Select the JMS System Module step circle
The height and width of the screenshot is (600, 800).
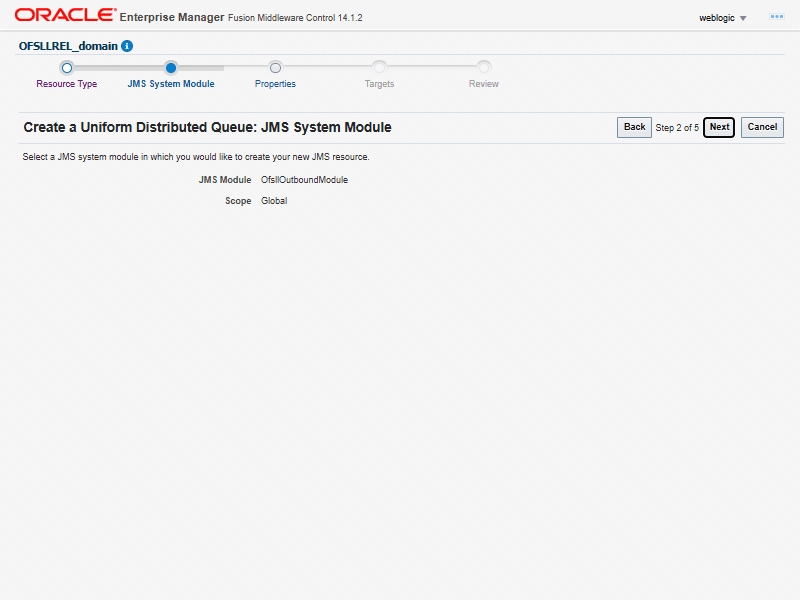(171, 68)
